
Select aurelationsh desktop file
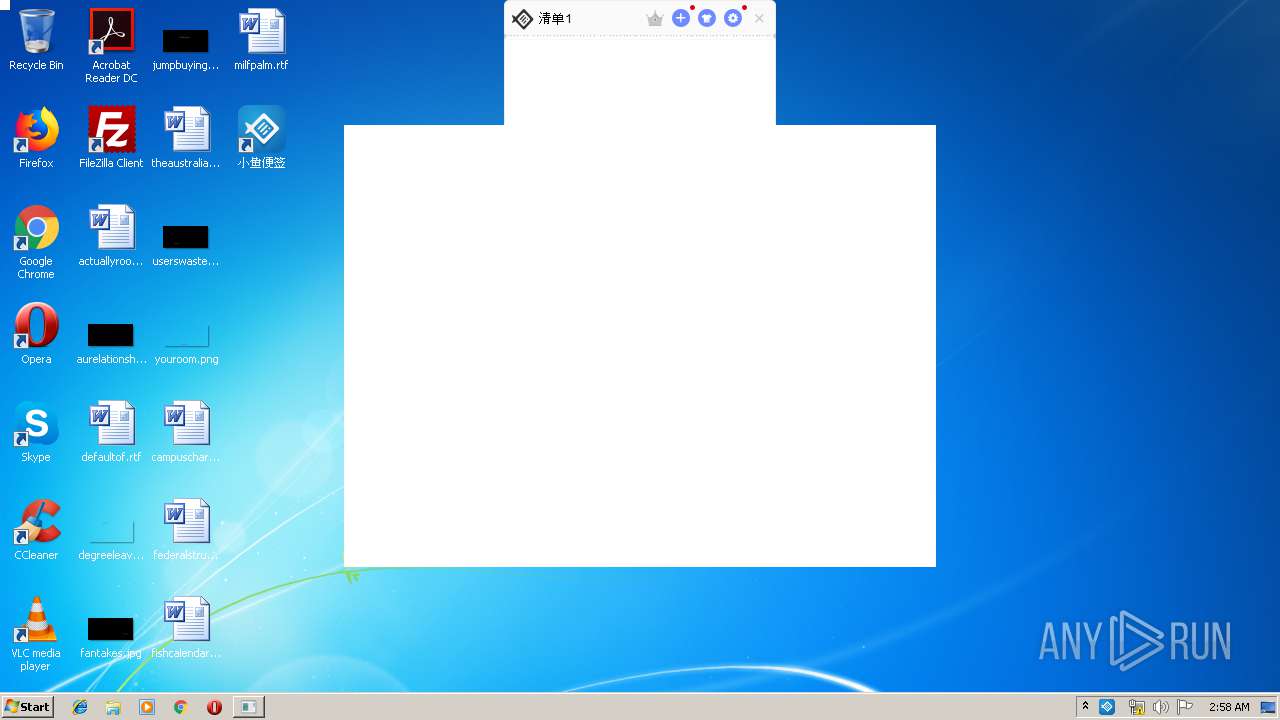tap(111, 343)
